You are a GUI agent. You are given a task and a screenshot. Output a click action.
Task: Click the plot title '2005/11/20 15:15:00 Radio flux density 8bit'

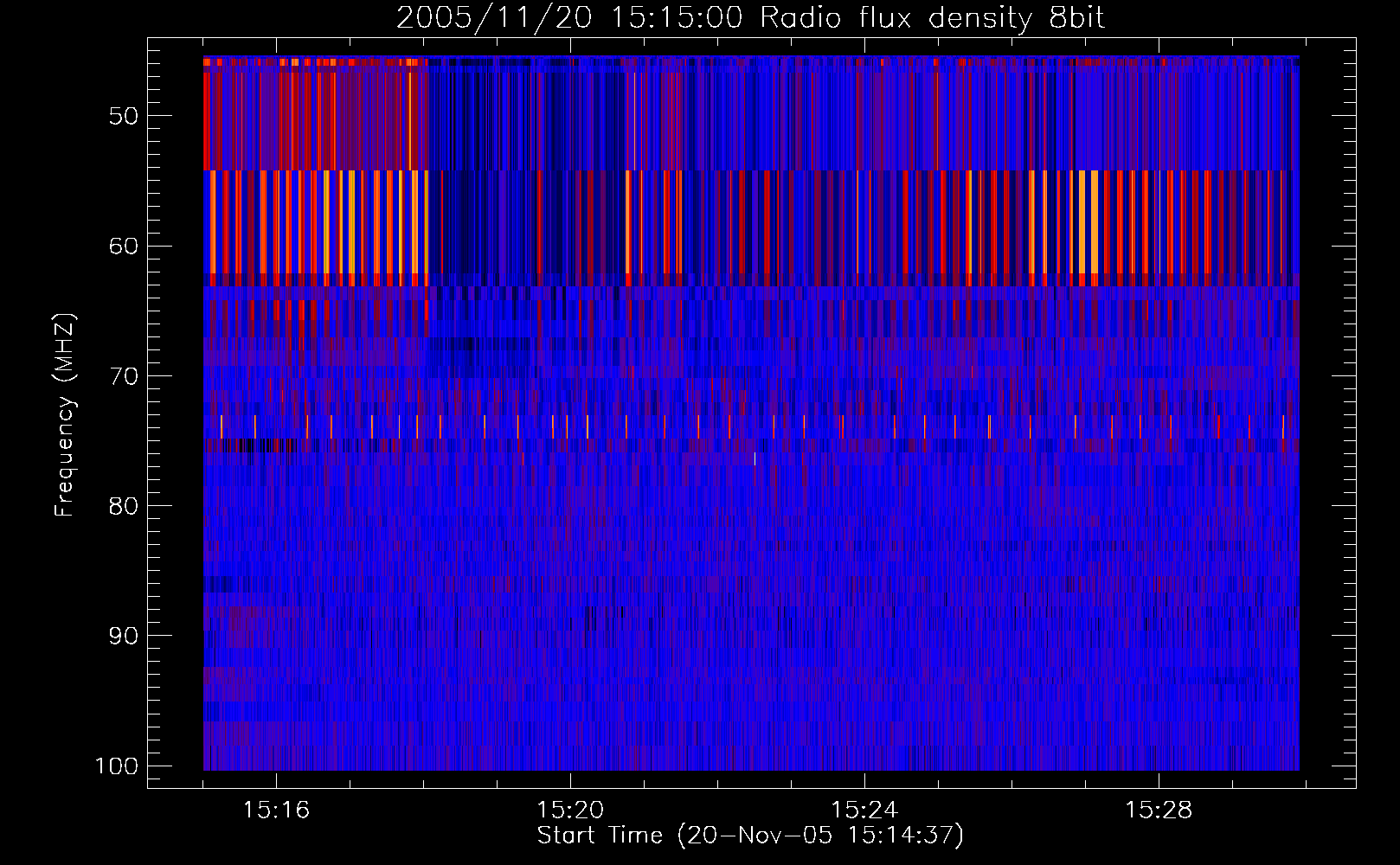[750, 18]
